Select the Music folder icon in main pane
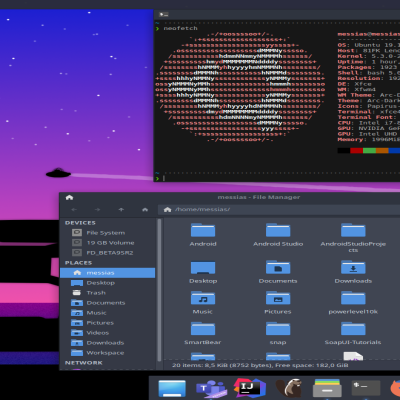 tap(203, 298)
